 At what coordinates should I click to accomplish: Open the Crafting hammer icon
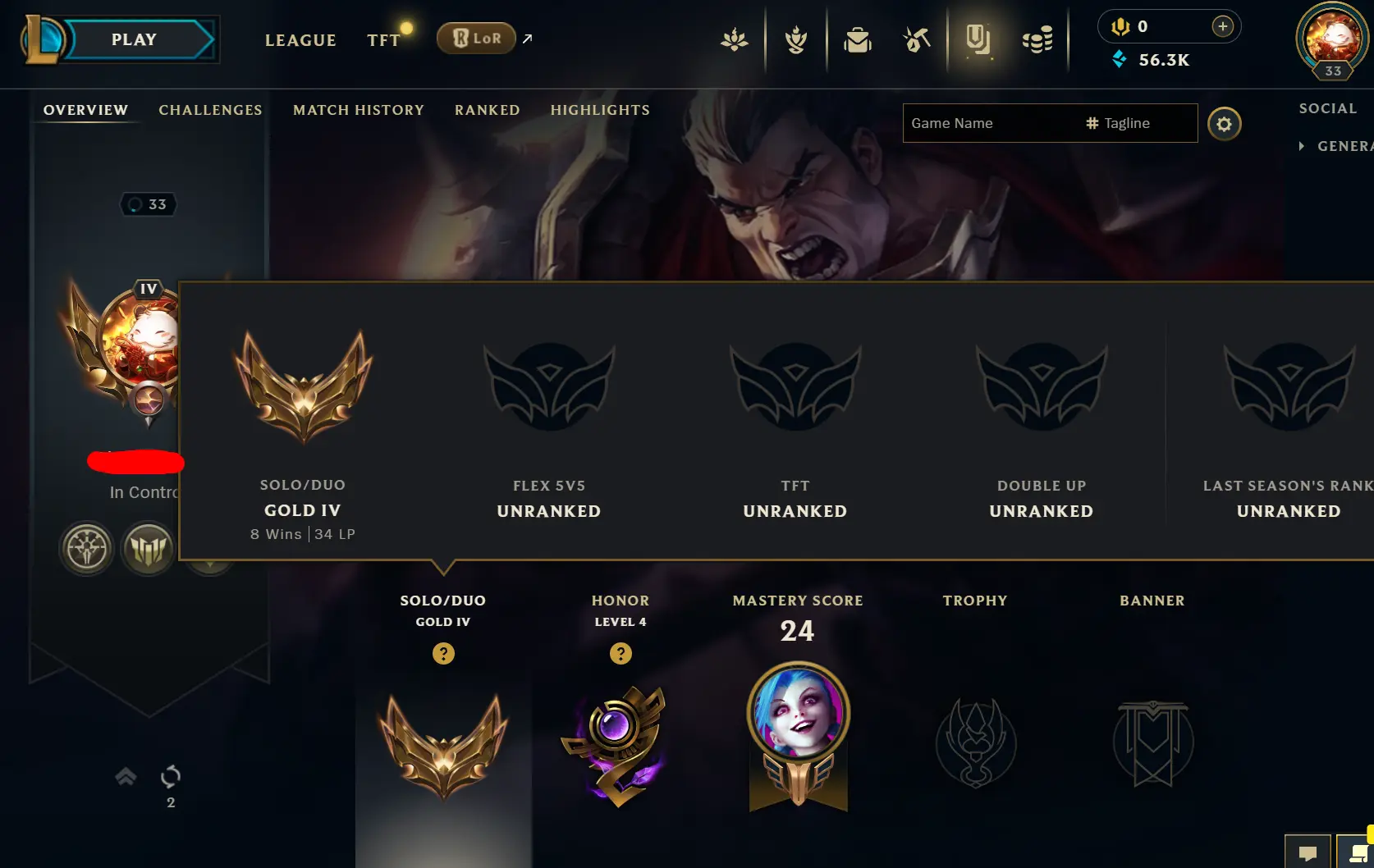(x=917, y=39)
